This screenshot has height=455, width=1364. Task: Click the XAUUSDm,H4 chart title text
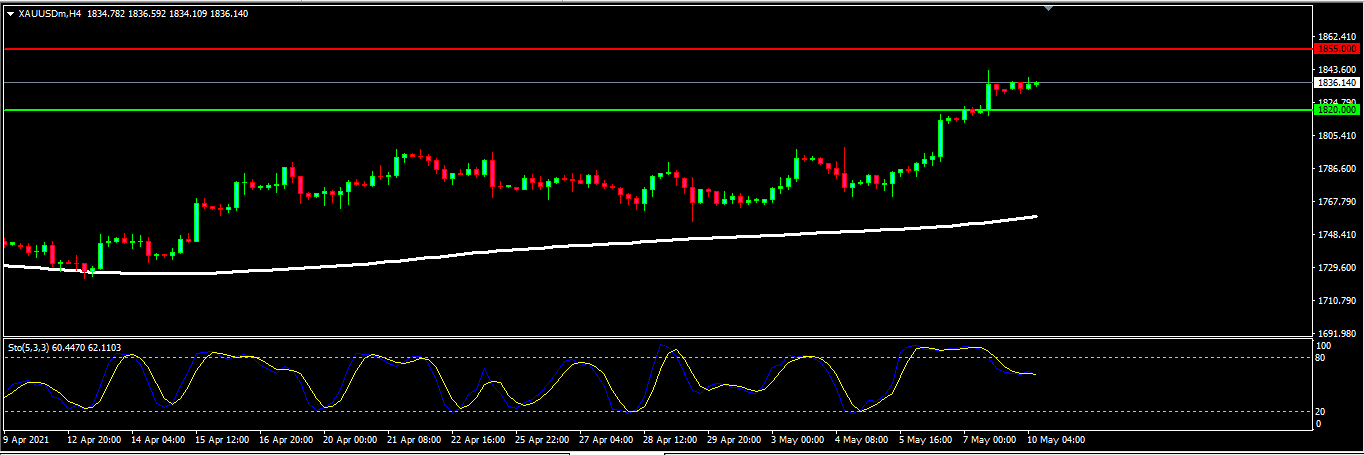point(50,14)
